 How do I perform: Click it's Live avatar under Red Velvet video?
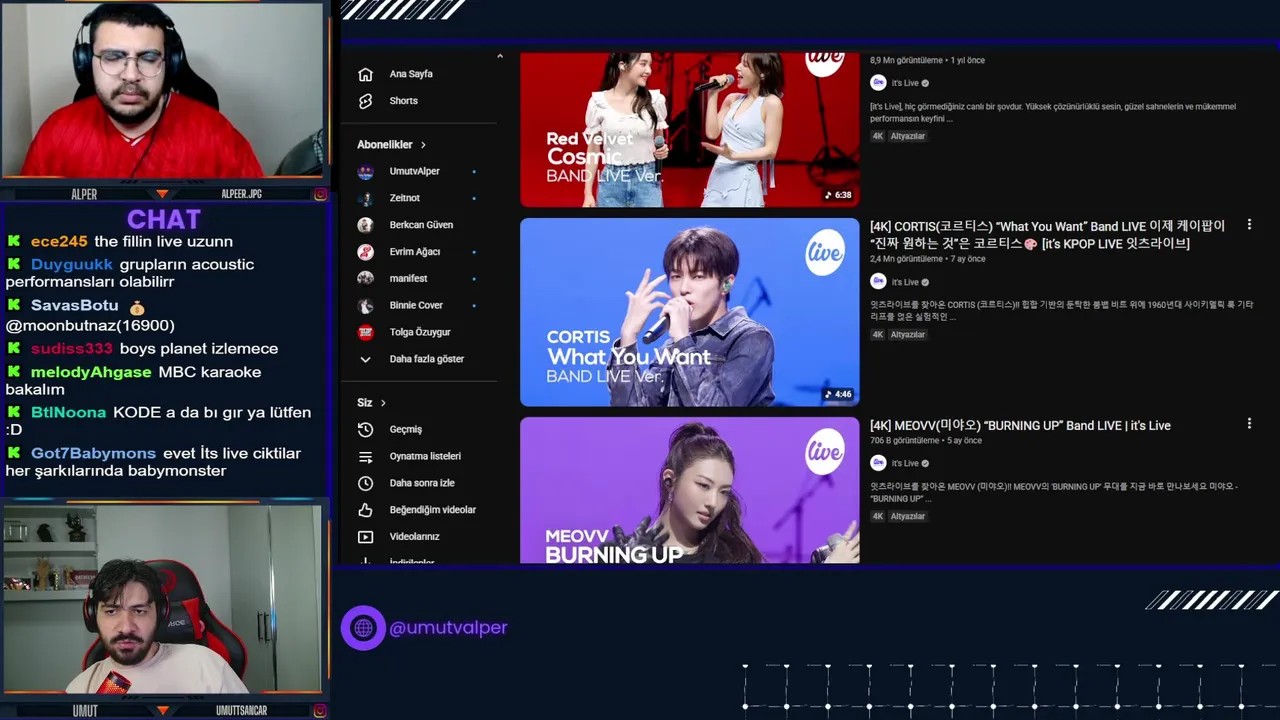coord(878,83)
